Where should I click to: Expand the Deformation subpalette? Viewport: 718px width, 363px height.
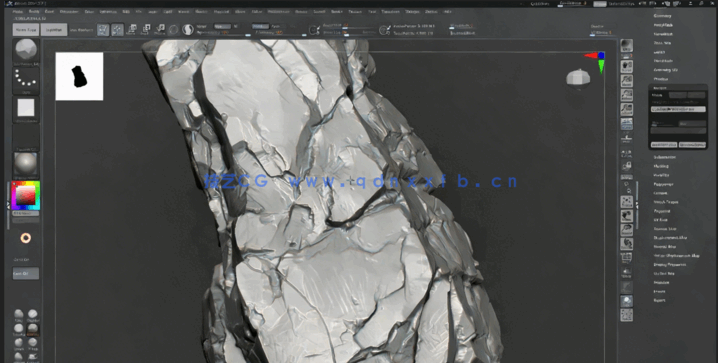[x=665, y=157]
